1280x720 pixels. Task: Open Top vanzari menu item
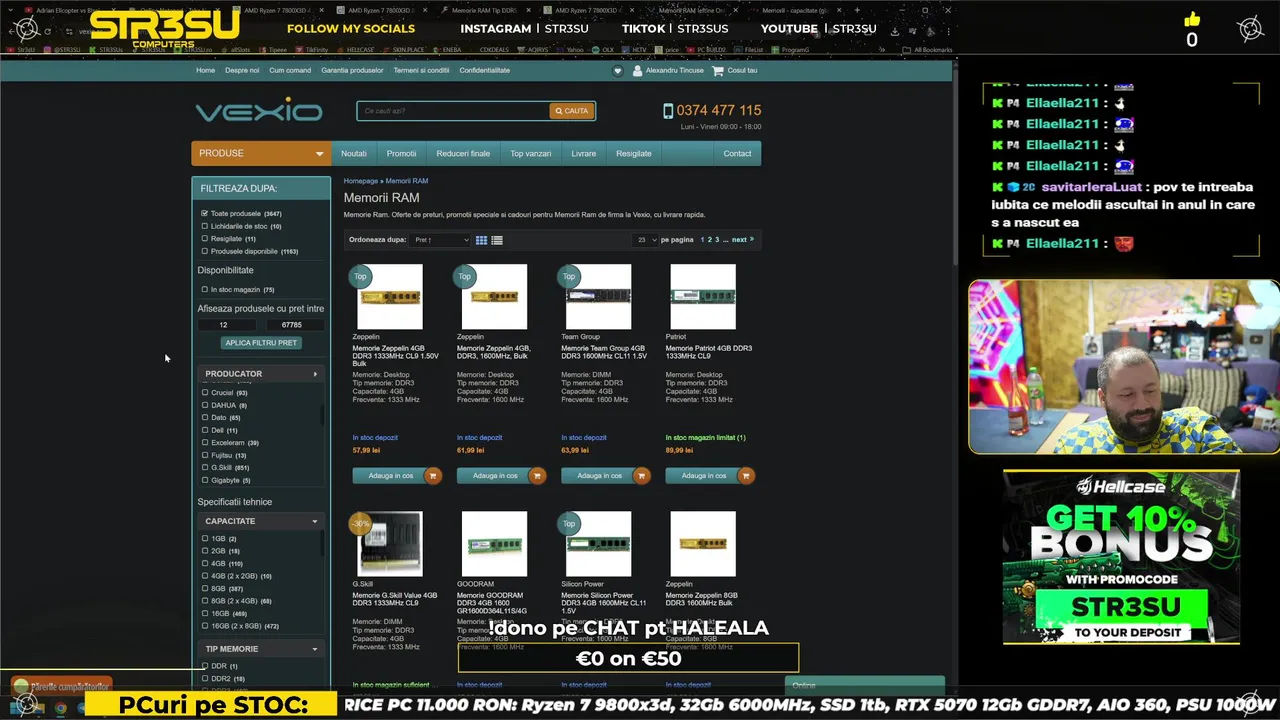531,153
